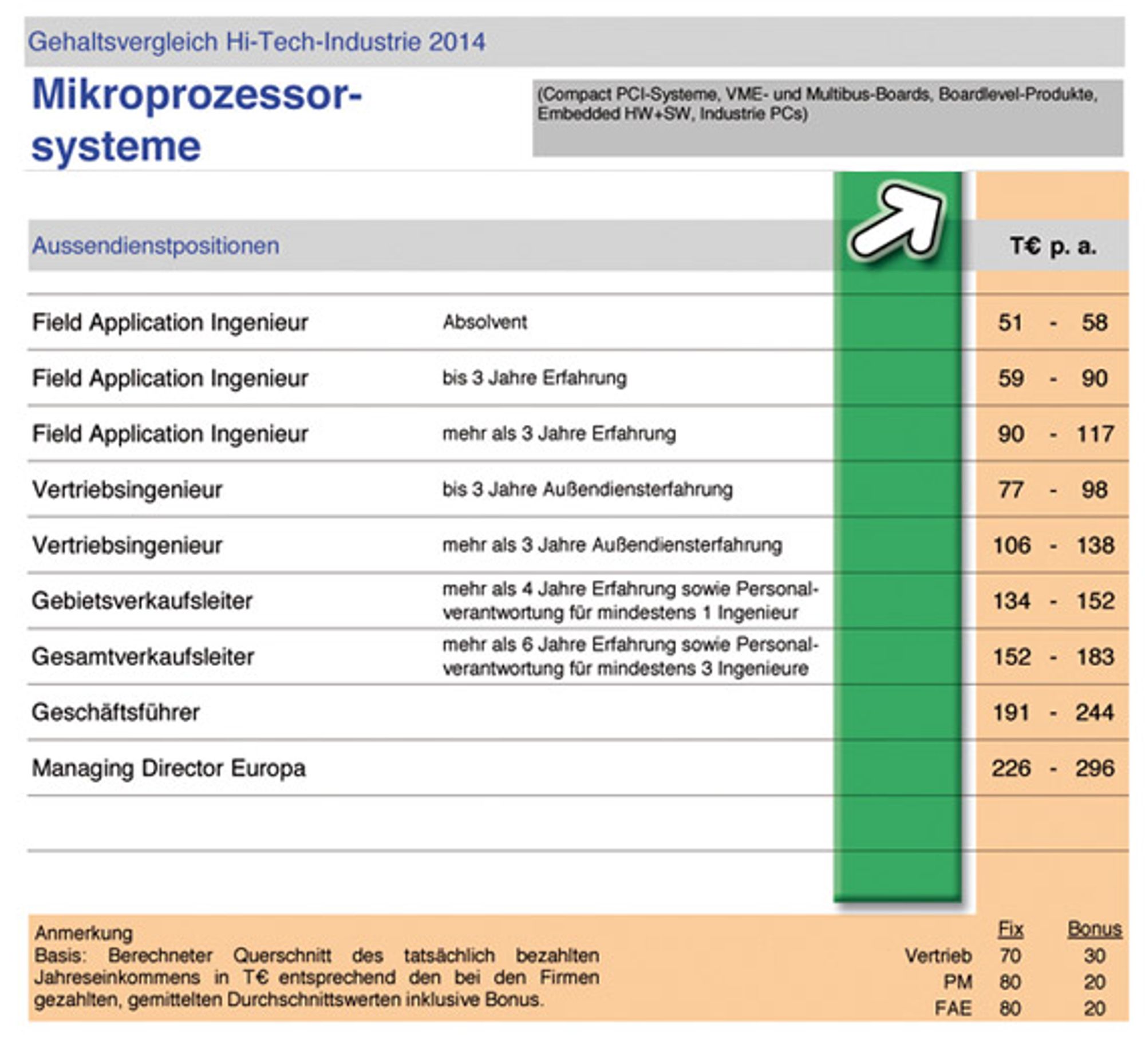Click Bonus value '20' in the FAE row
The height and width of the screenshot is (1064, 1145).
(1094, 1008)
